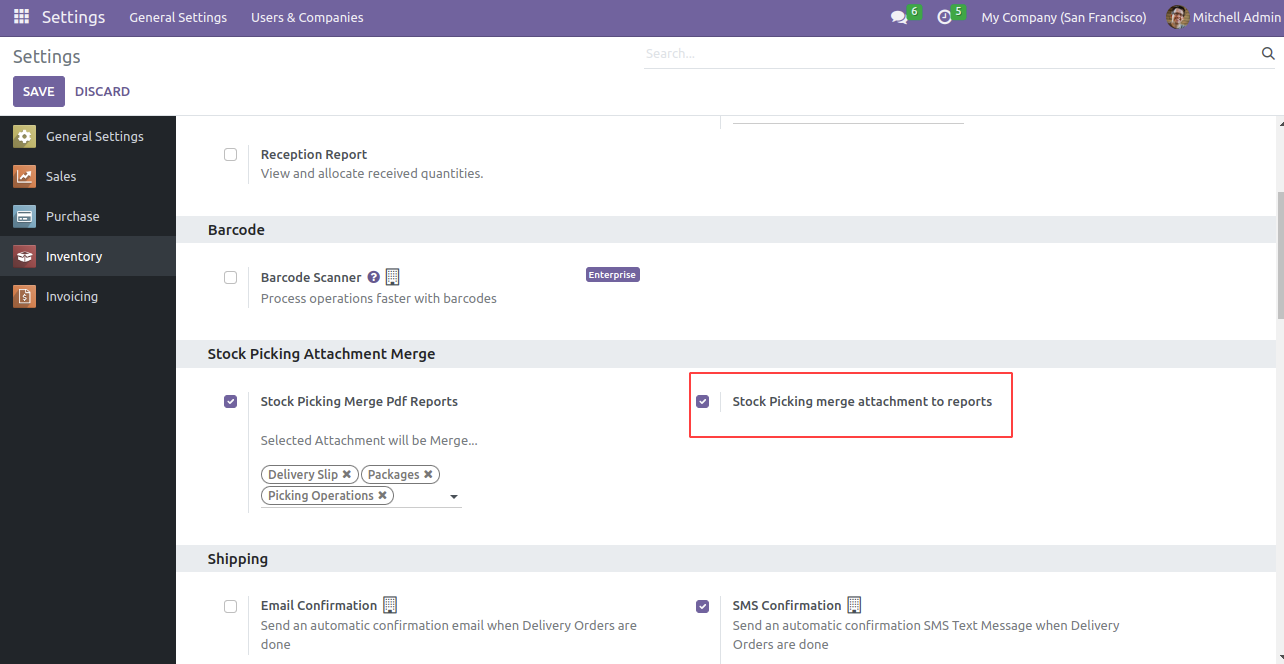Click the phone icon beside Email Confirmation

pyautogui.click(x=389, y=604)
